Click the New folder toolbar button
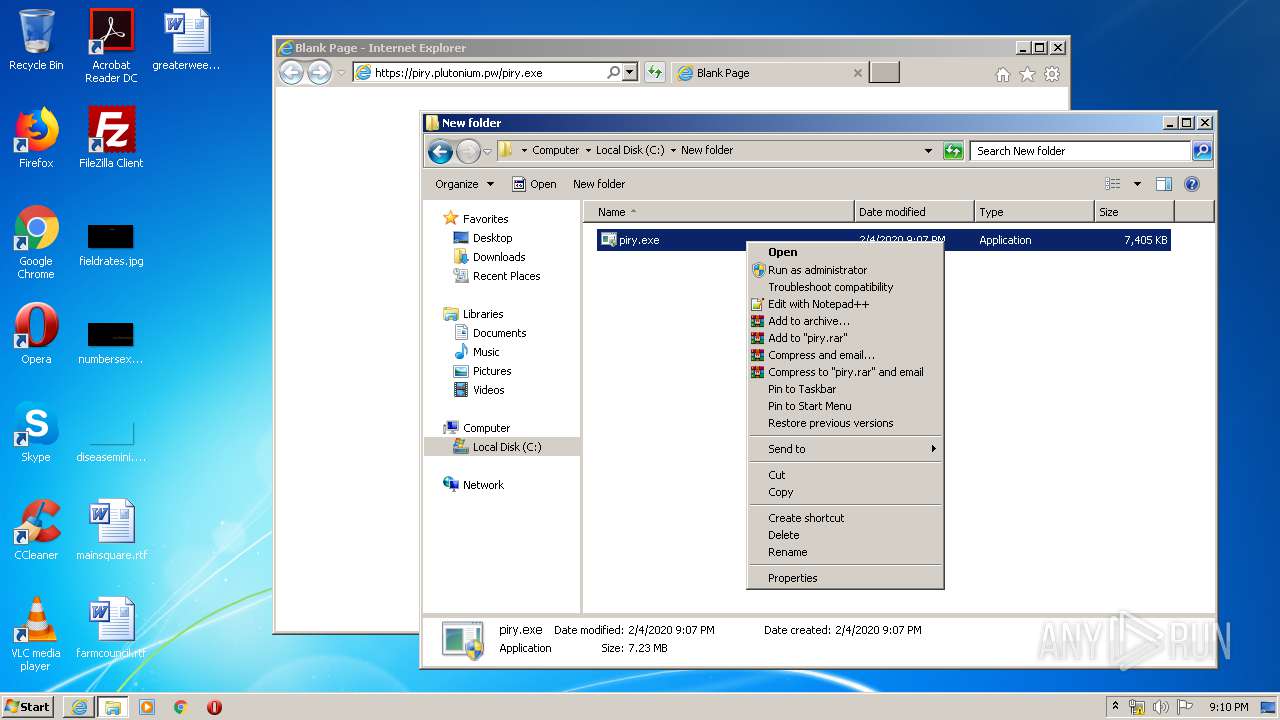The height and width of the screenshot is (720, 1280). pyautogui.click(x=599, y=184)
